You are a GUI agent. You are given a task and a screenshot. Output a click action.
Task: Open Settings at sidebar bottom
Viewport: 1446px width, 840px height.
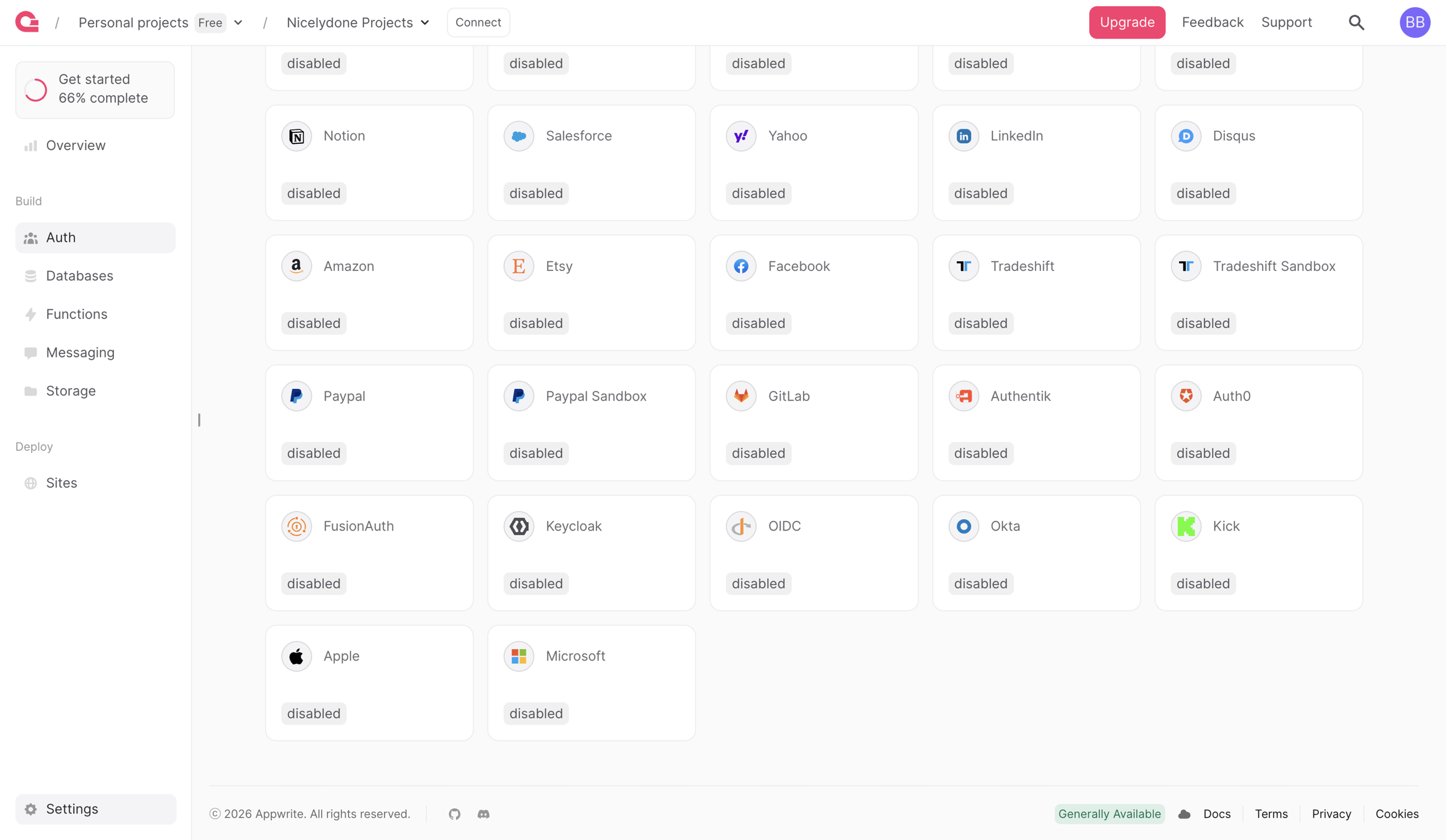[96, 809]
